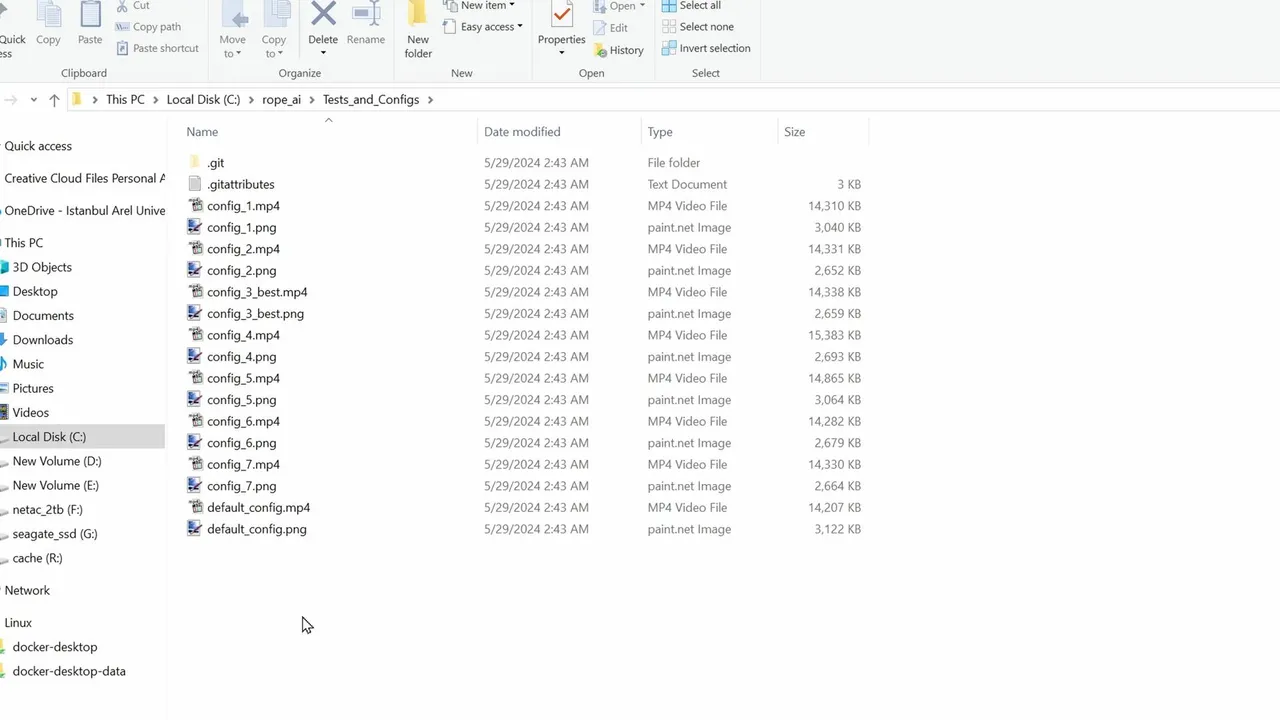Click the Delete icon in the ribbon
This screenshot has width=1280, height=720.
pyautogui.click(x=323, y=15)
